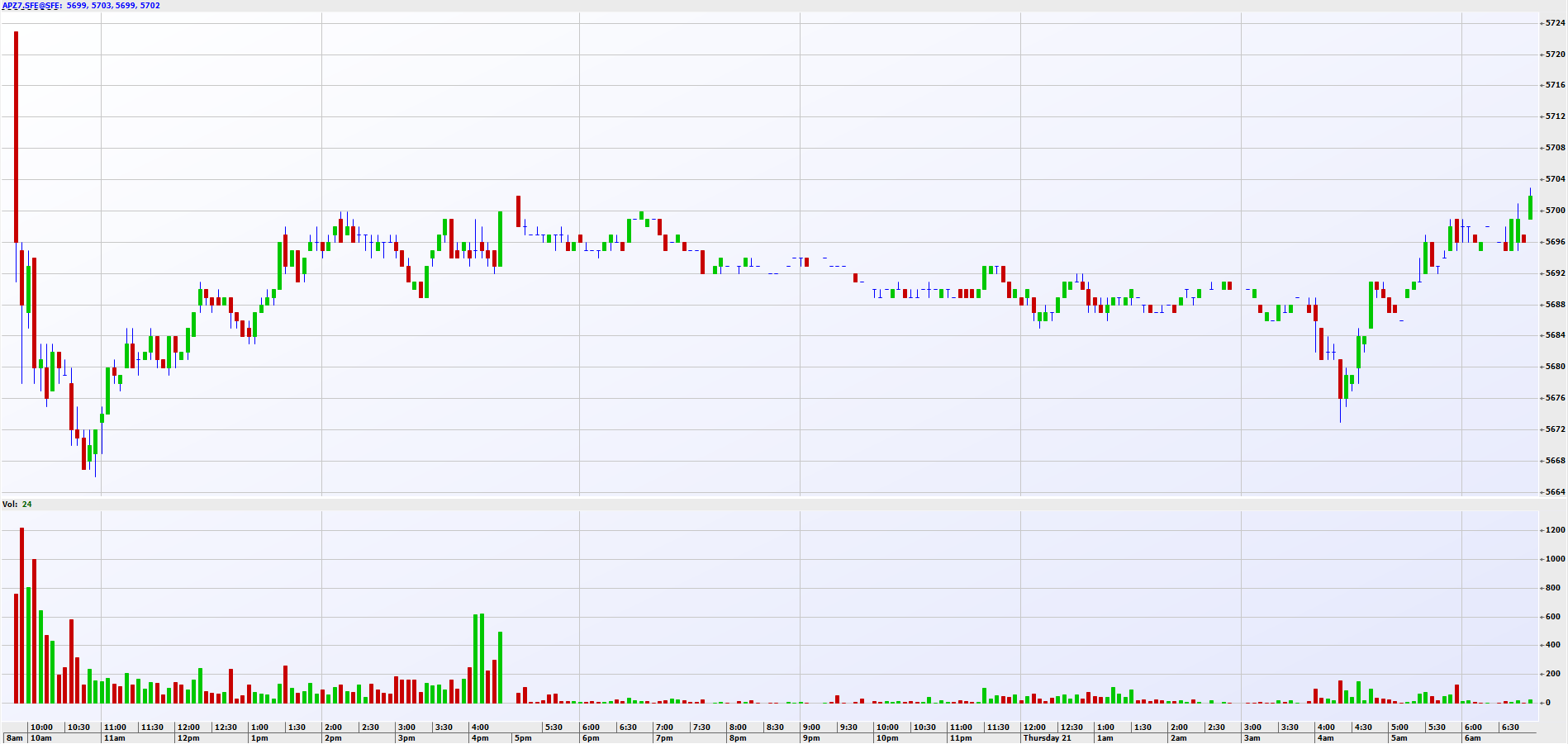1568x744 pixels.
Task: Click the 5pm hour label
Action: click(523, 738)
